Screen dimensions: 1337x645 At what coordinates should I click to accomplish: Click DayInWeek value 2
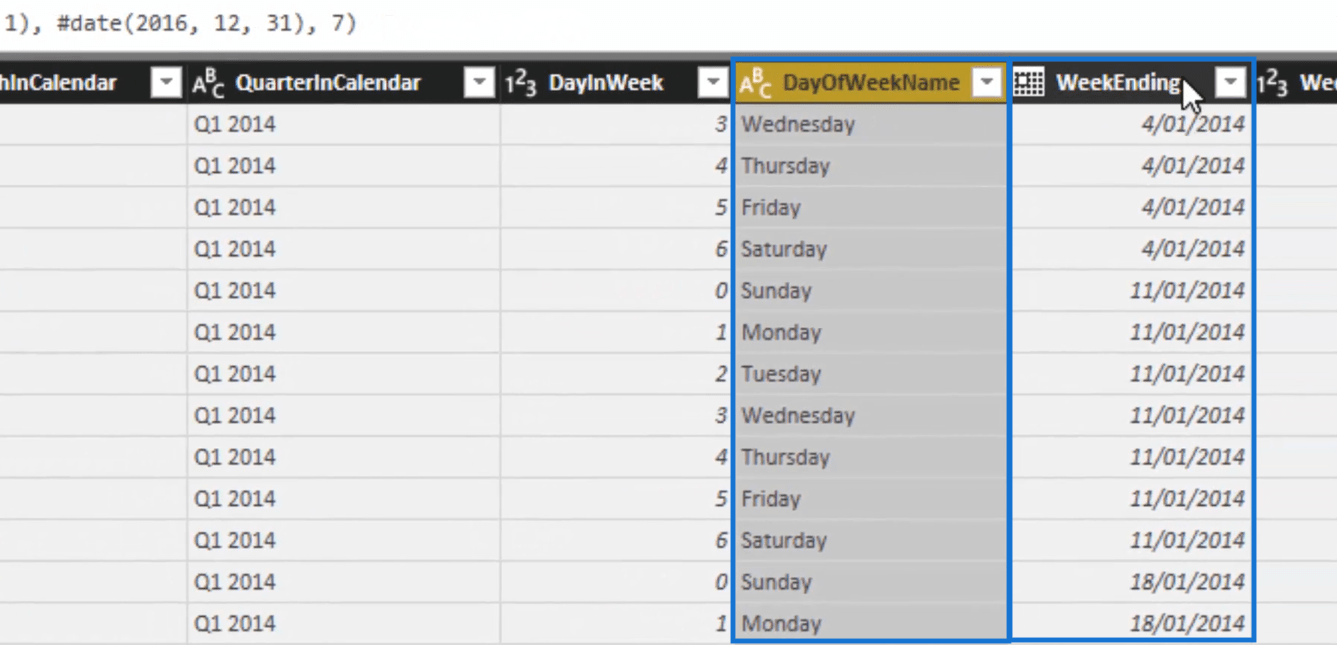616,374
